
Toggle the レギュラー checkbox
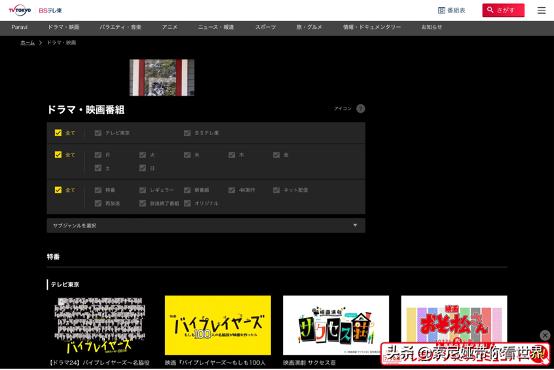(x=142, y=190)
